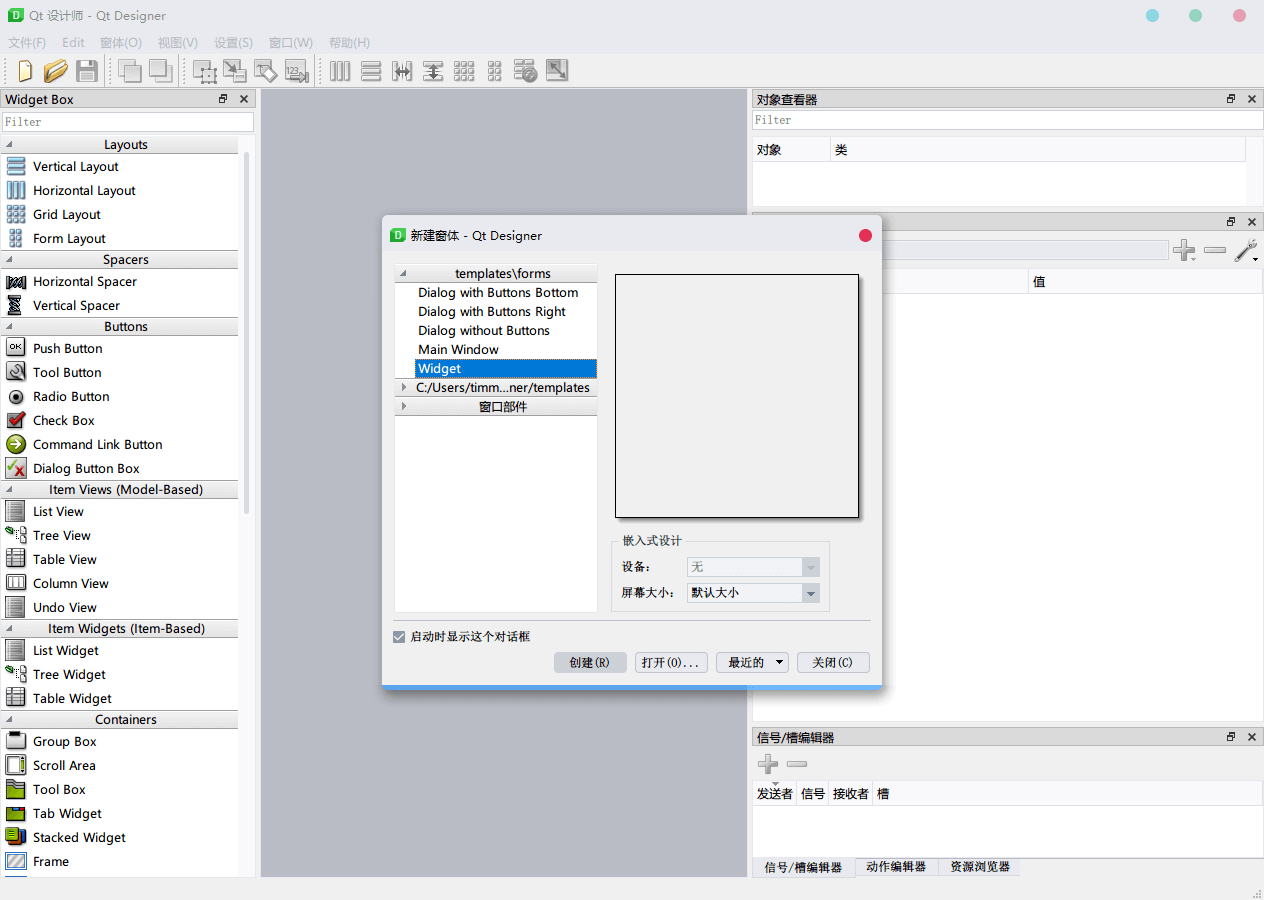Click the Lay Out Horizontally toolbar icon
This screenshot has height=900, width=1264.
click(340, 71)
